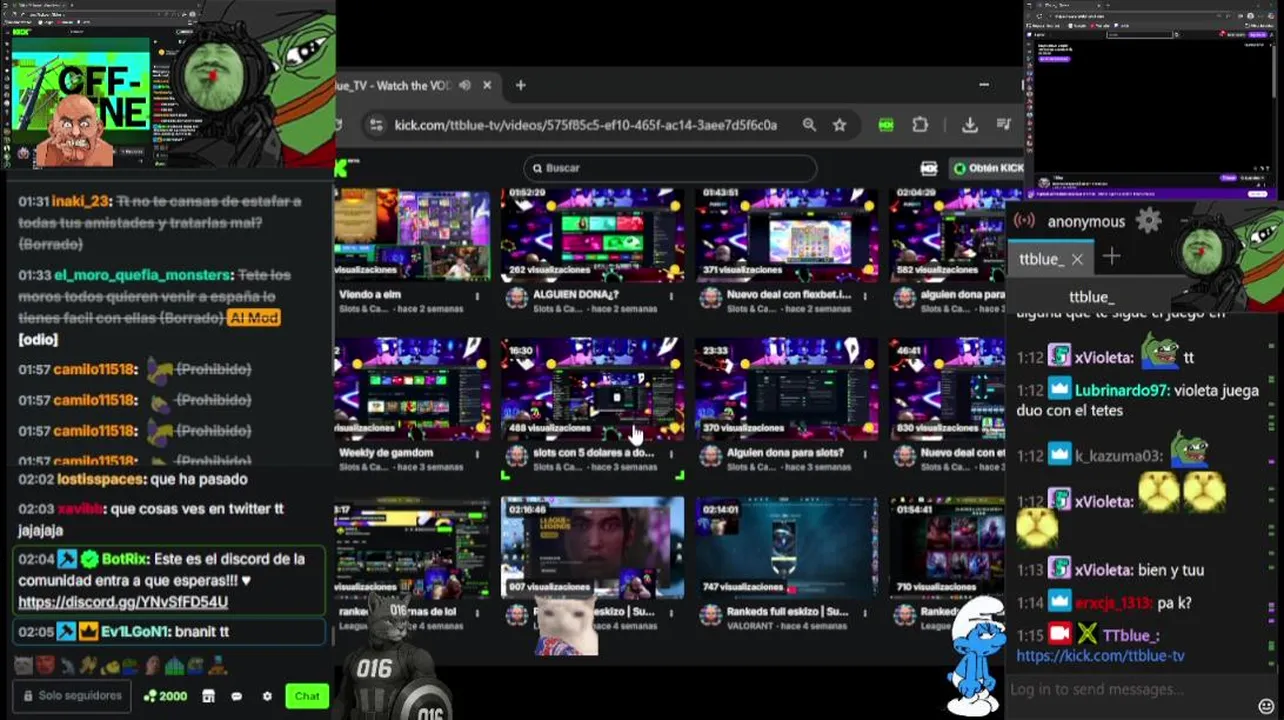1284x720 pixels.
Task: Open the Kick chat shop icon
Action: point(208,696)
